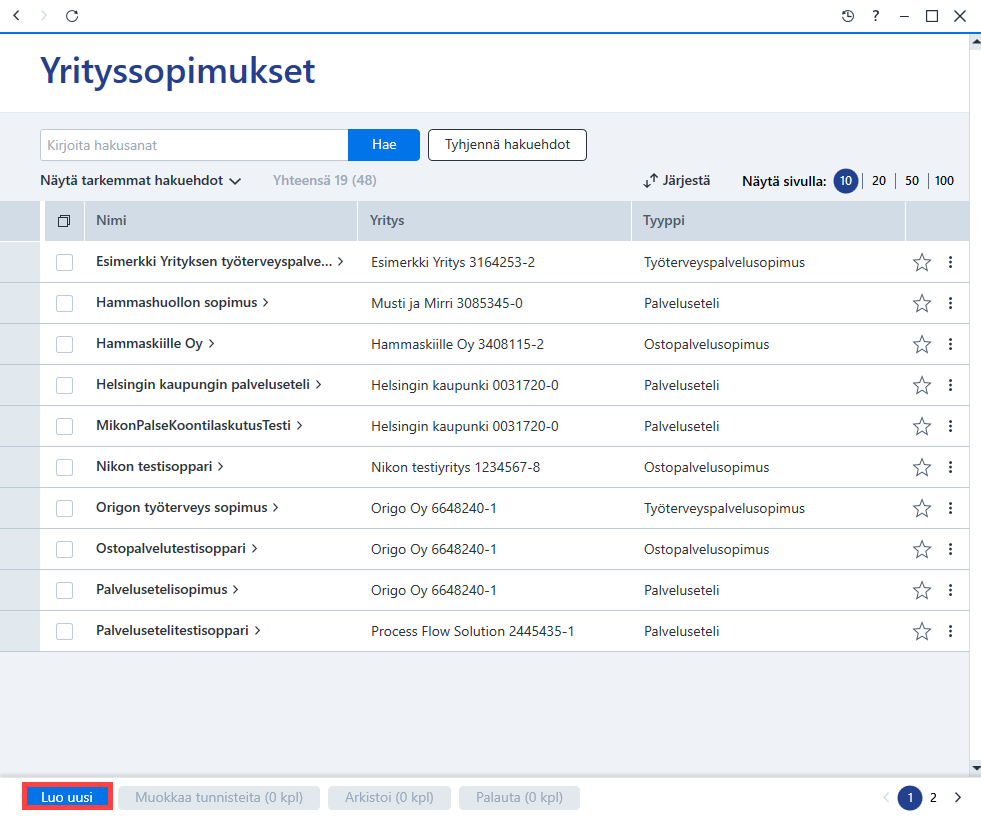Click the Luo uusi button

point(67,798)
